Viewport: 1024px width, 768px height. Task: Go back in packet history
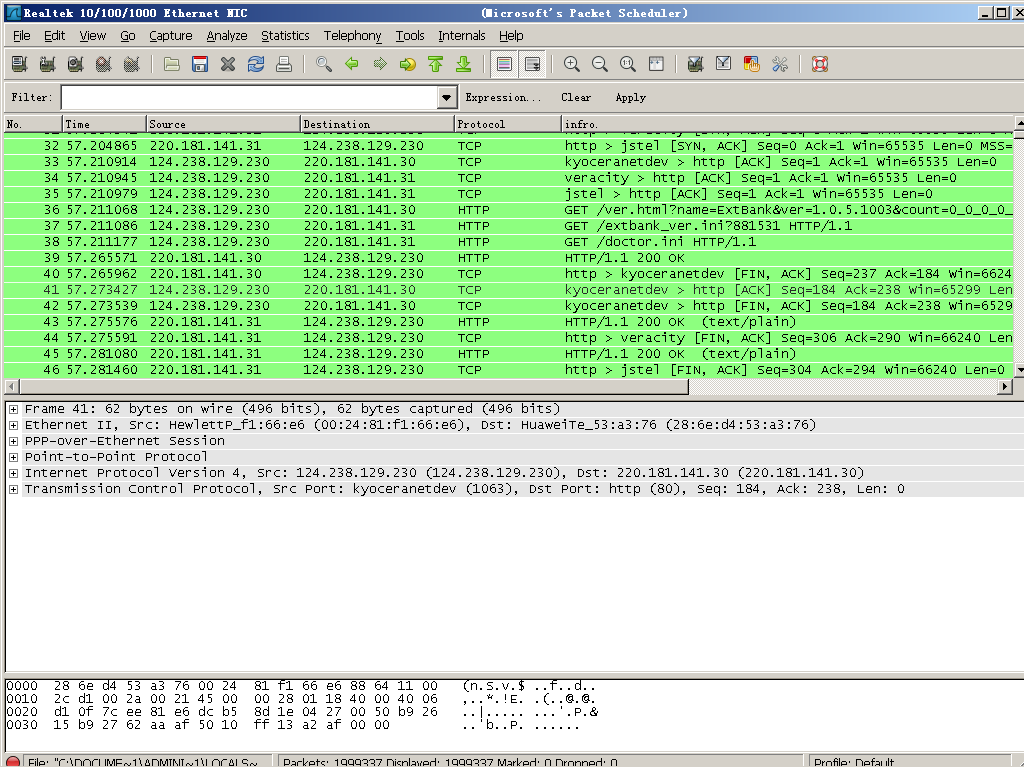pos(352,64)
